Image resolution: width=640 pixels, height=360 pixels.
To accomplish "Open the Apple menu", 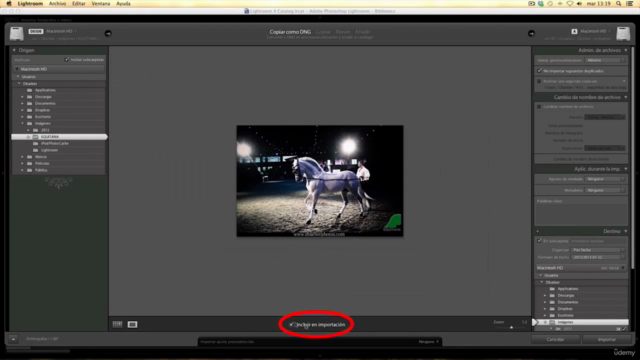I will point(9,4).
